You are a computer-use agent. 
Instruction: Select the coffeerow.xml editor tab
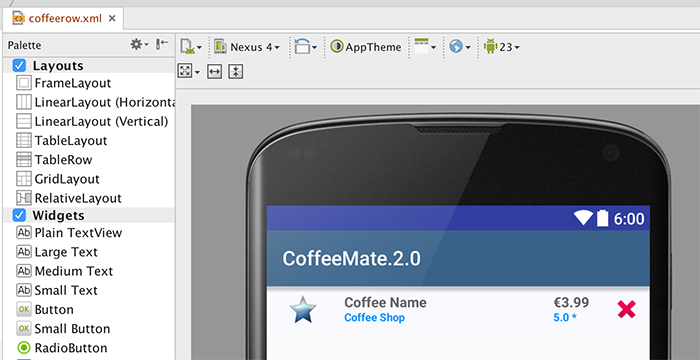pyautogui.click(x=58, y=19)
